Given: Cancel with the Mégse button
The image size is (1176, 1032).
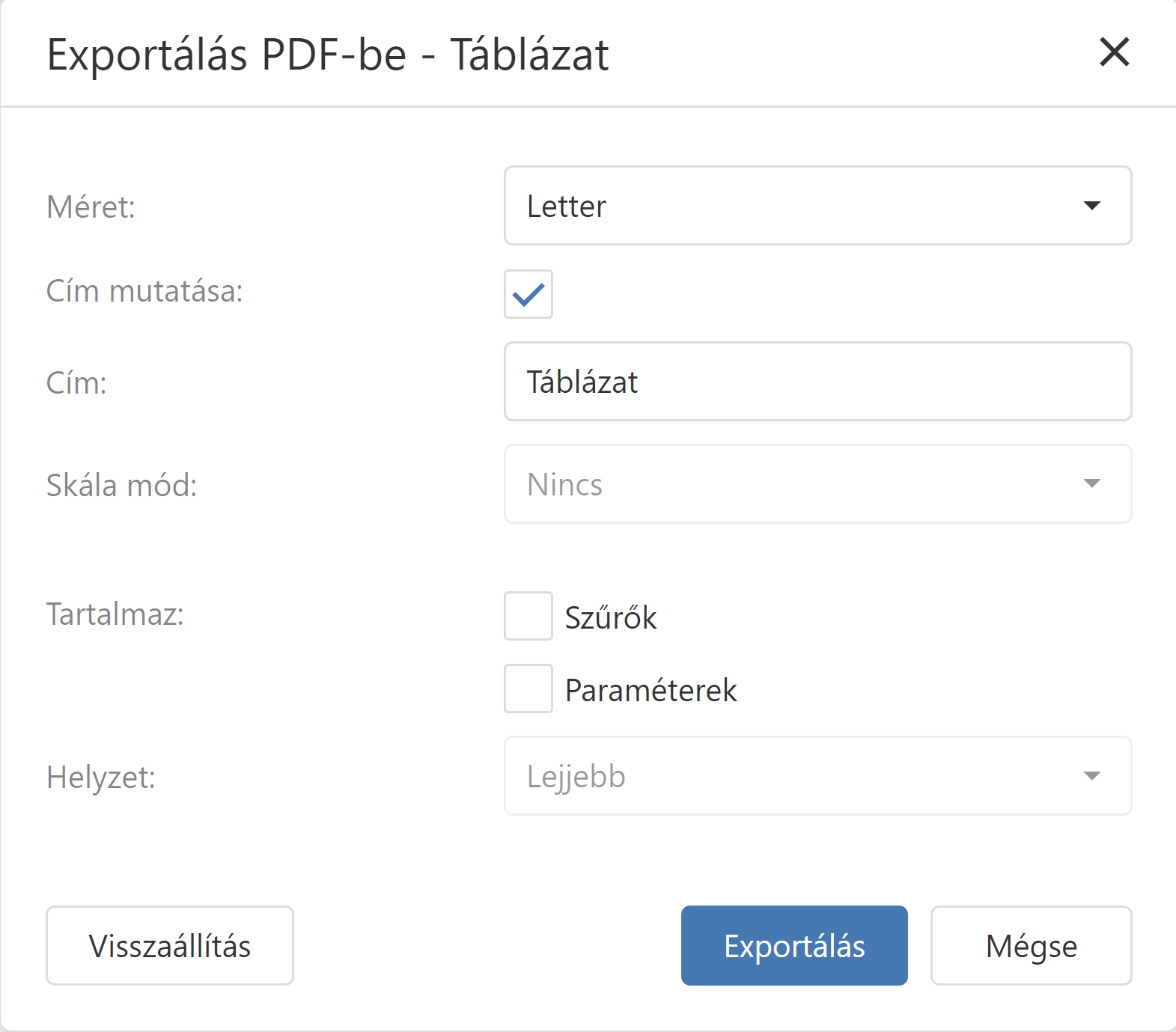Looking at the screenshot, I should pos(1031,946).
